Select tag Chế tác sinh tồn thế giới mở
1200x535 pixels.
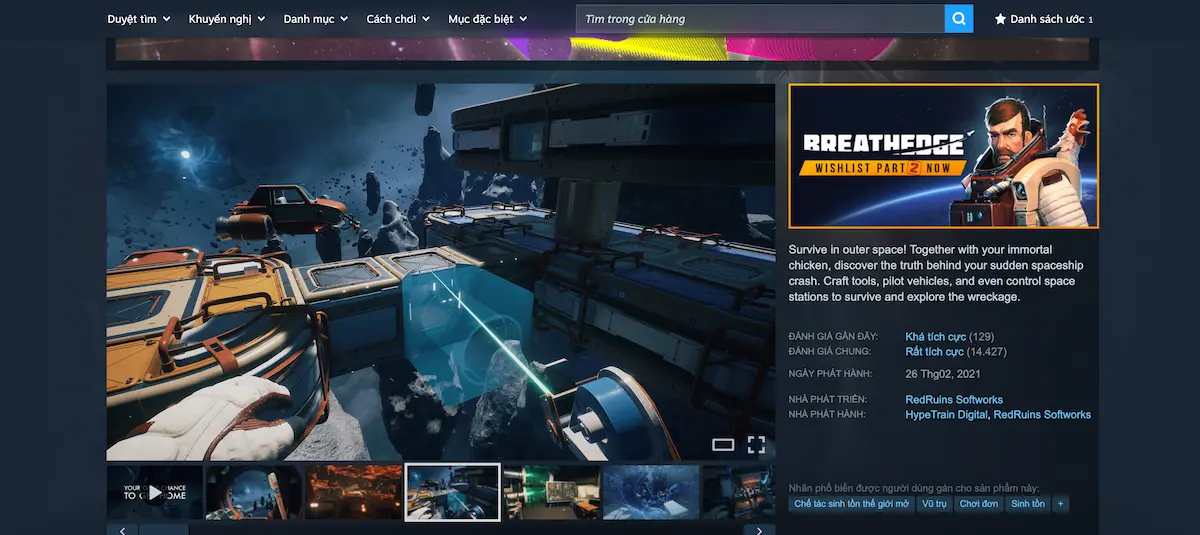(851, 504)
